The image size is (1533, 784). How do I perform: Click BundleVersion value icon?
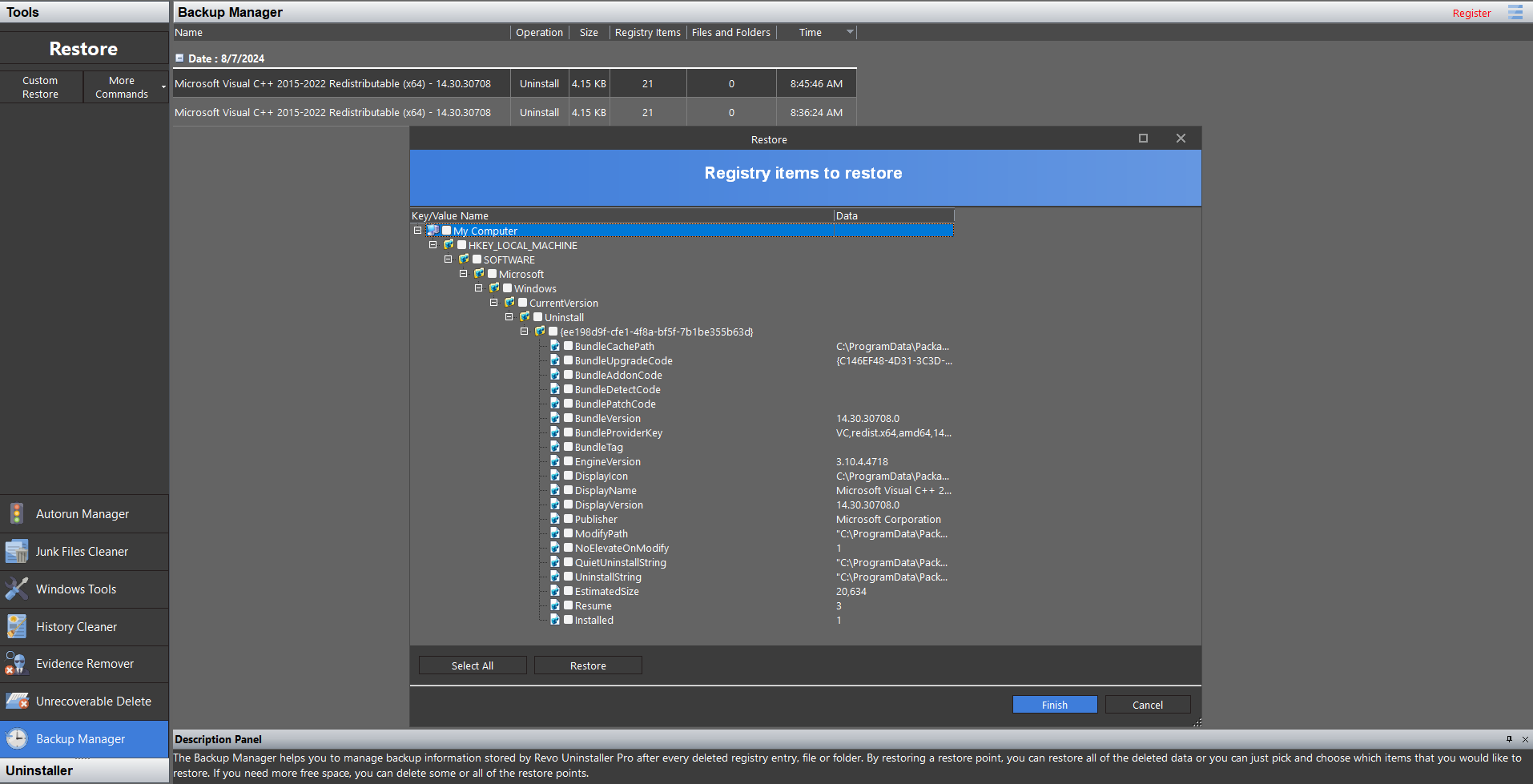click(x=555, y=418)
